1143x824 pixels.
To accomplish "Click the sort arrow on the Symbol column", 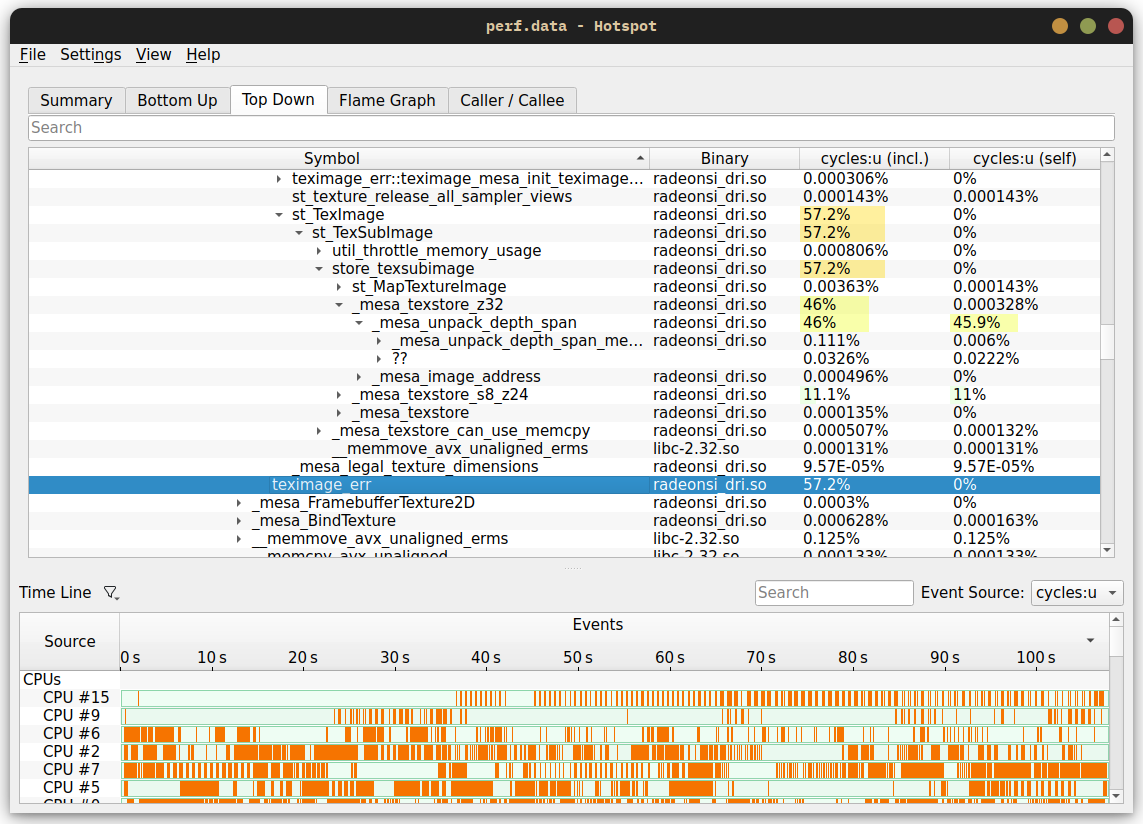I will pos(640,158).
